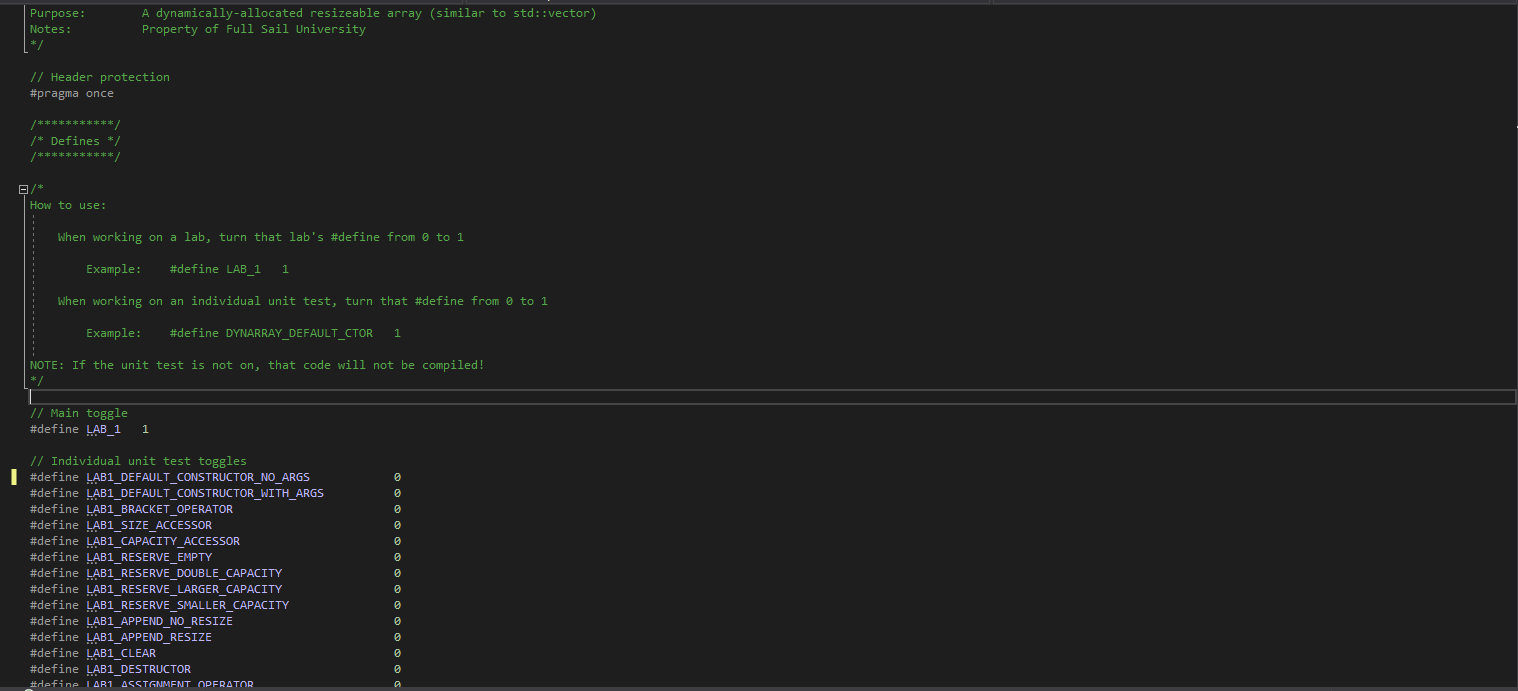1518x691 pixels.
Task: Select the LAB1_CLEAR define
Action: (x=121, y=652)
